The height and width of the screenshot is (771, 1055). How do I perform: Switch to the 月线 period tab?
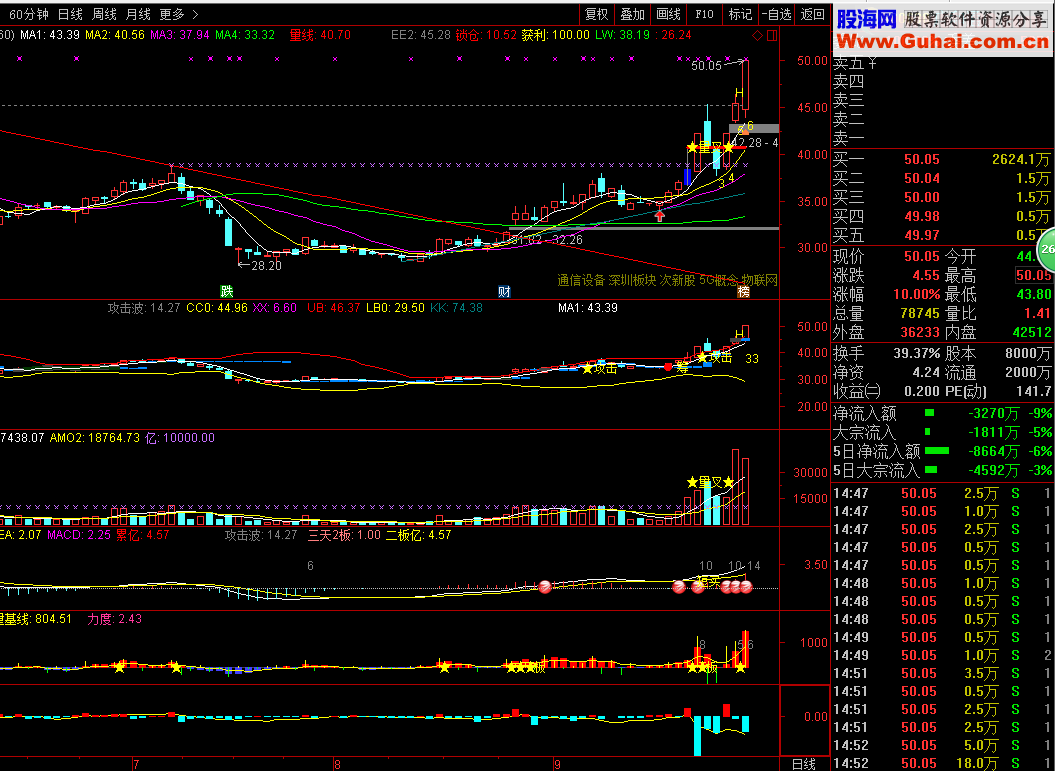point(139,14)
